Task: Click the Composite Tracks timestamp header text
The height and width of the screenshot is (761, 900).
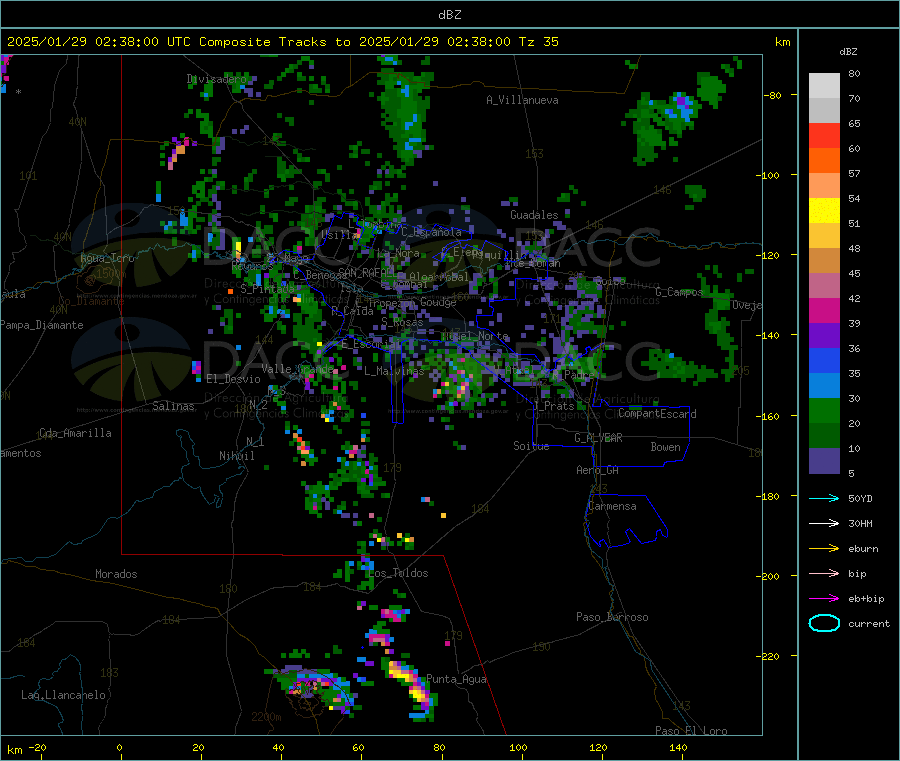Action: (282, 42)
